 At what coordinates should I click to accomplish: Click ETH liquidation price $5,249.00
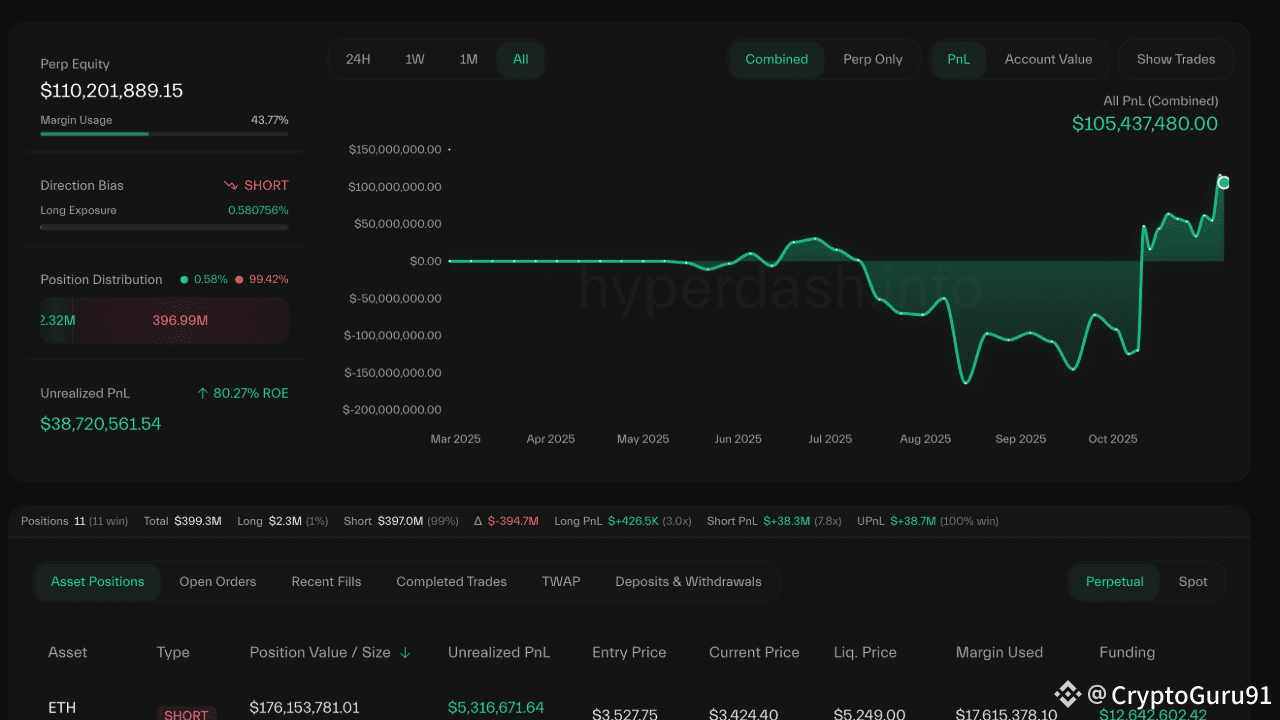(x=869, y=714)
